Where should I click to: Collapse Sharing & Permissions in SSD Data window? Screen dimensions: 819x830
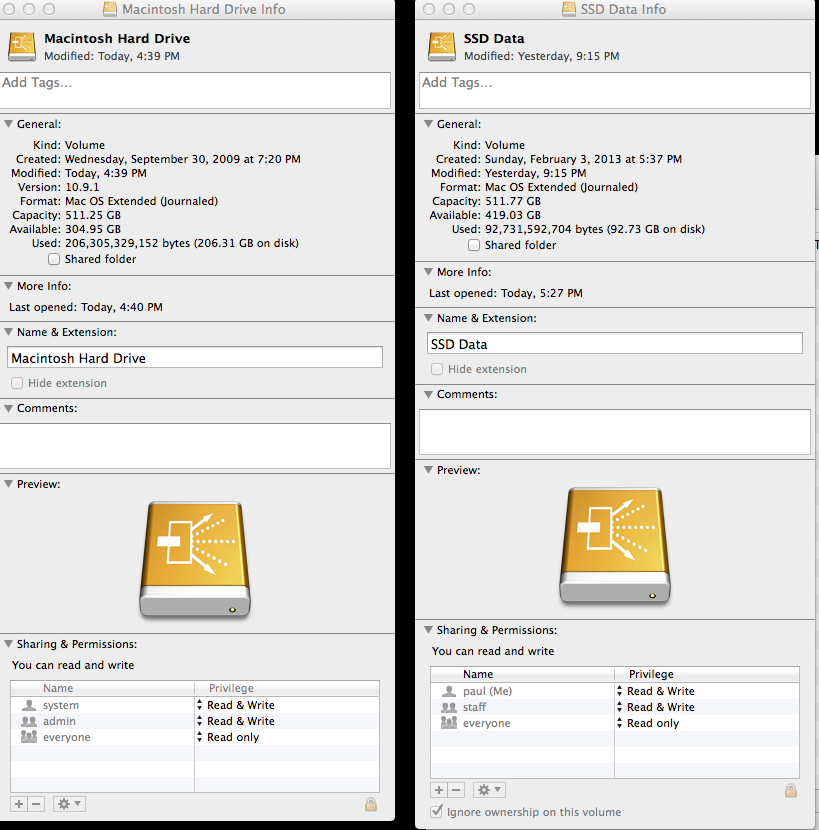[428, 630]
